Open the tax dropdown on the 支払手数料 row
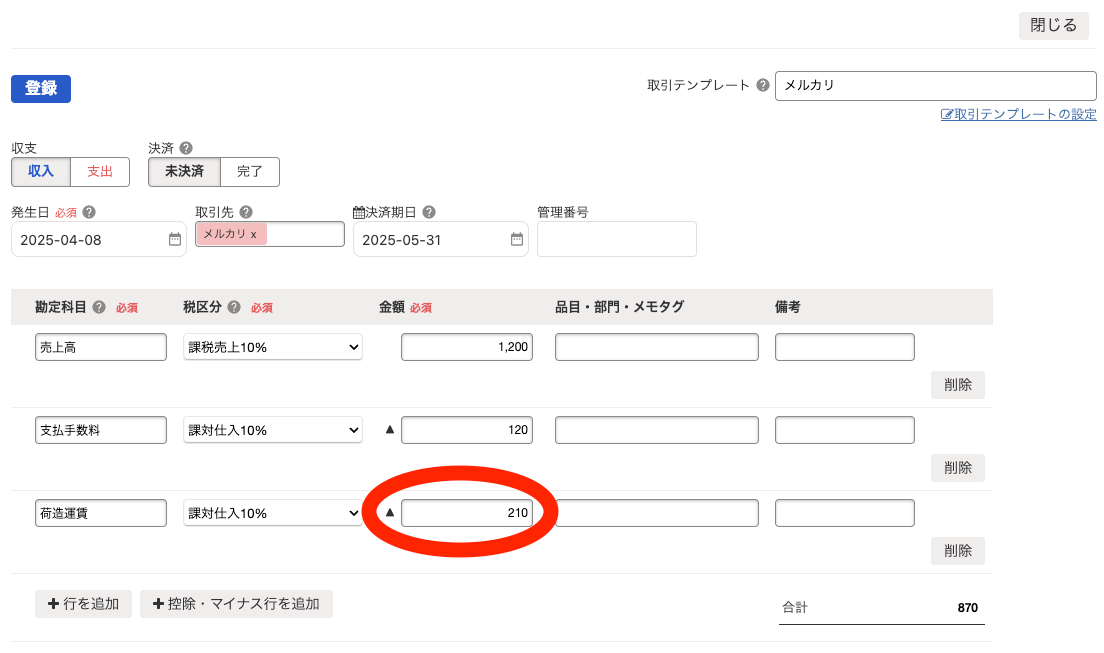The height and width of the screenshot is (653, 1104). [272, 429]
